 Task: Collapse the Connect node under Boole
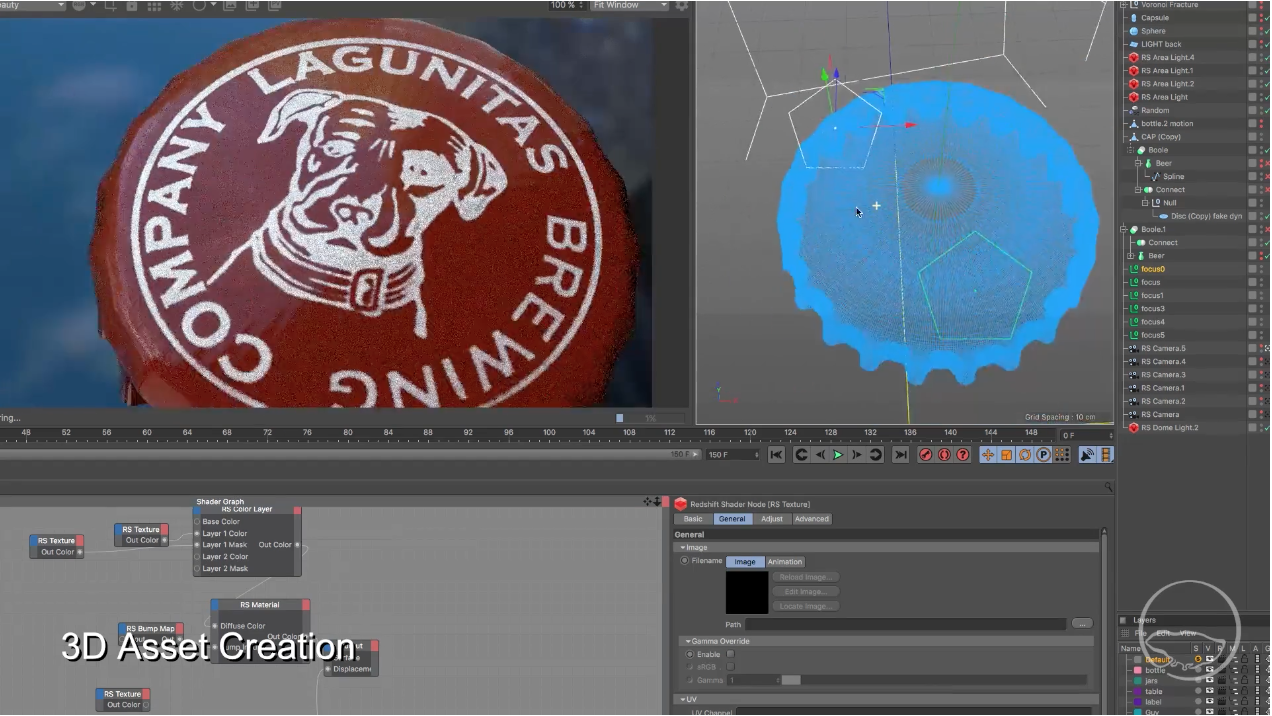tap(1137, 190)
